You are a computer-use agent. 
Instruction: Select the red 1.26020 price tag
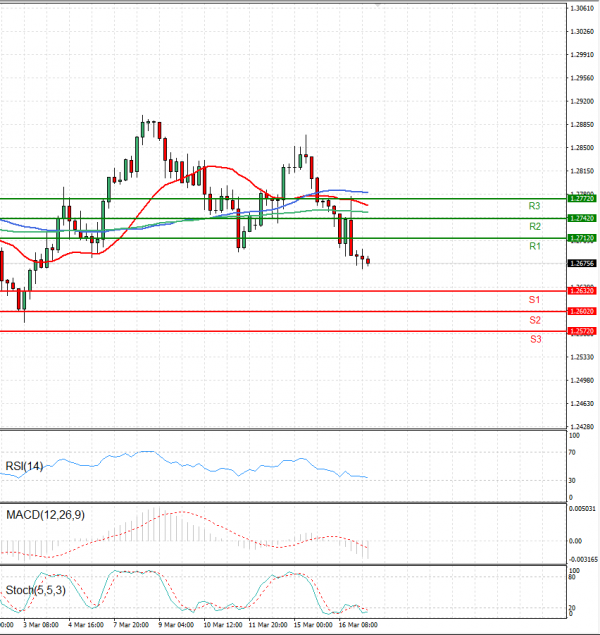point(582,311)
